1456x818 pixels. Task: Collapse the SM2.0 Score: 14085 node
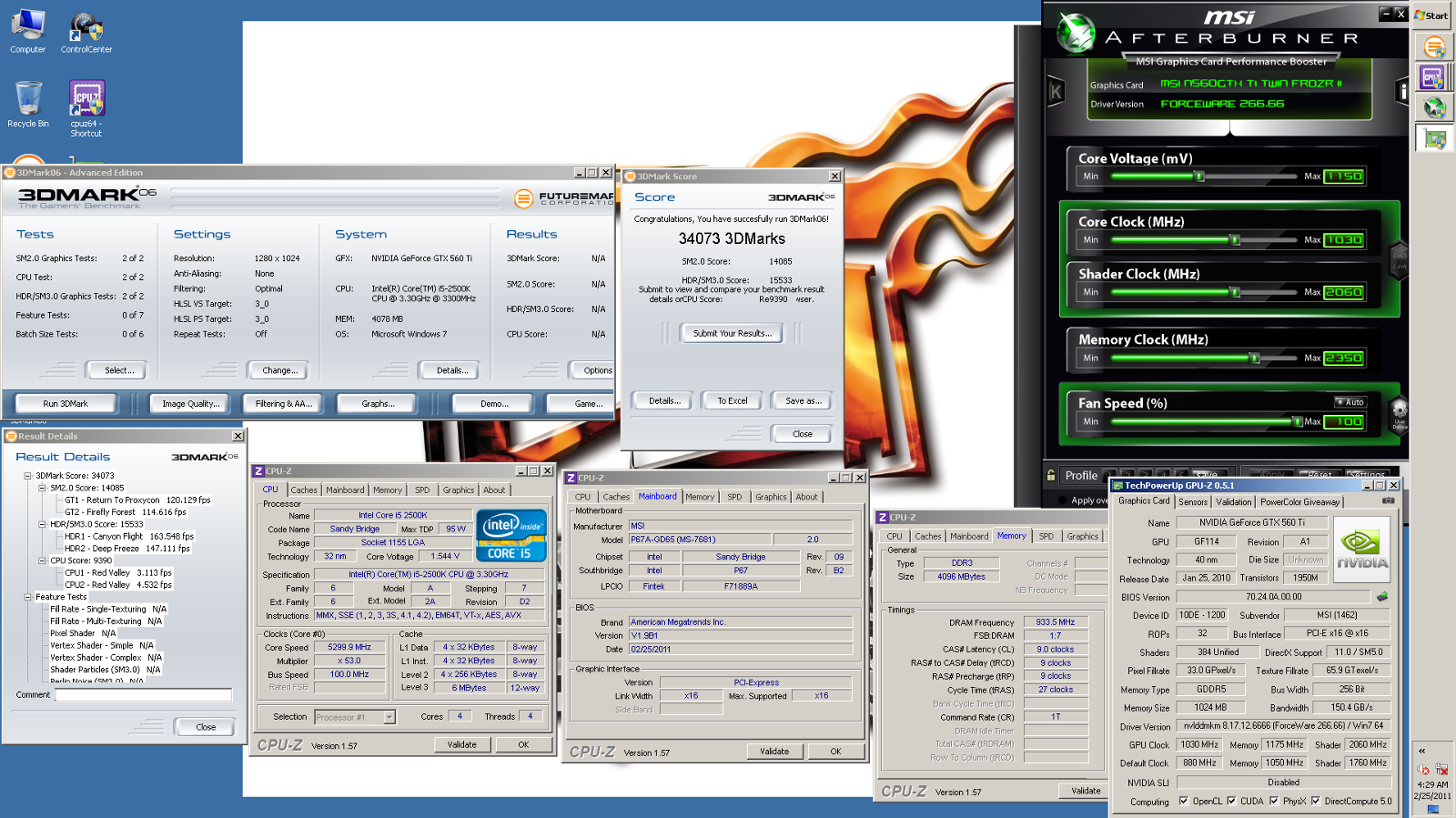coord(42,488)
